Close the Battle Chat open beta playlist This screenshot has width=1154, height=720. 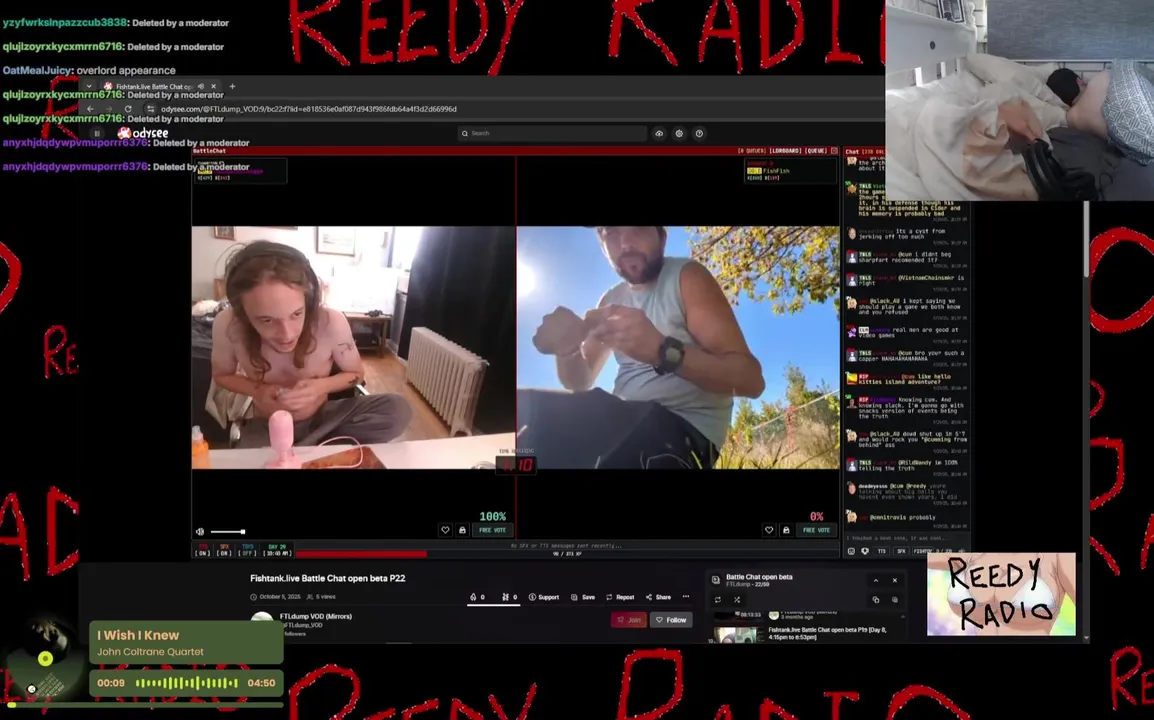895,580
